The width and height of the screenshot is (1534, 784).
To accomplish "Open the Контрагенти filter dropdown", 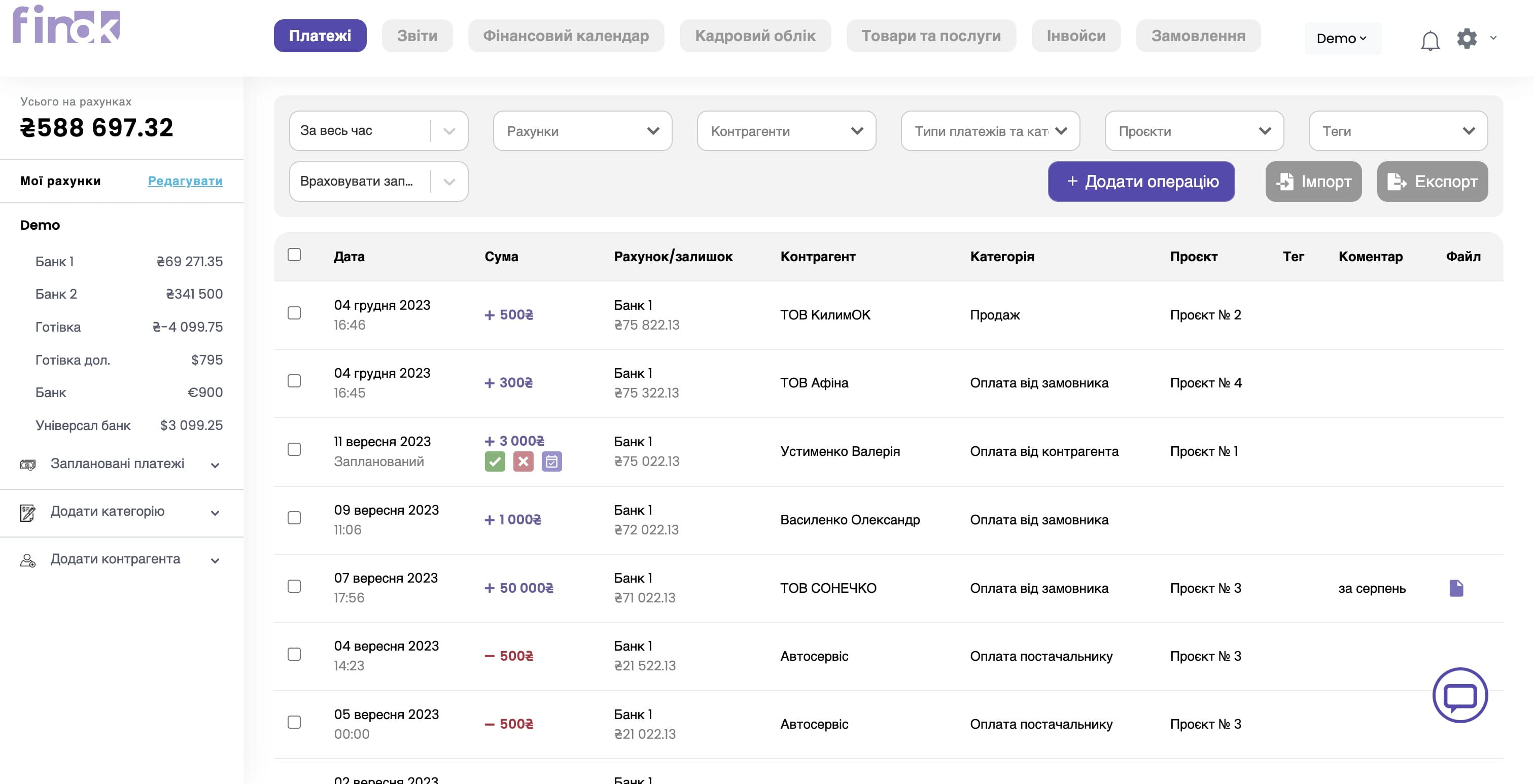I will click(785, 131).
